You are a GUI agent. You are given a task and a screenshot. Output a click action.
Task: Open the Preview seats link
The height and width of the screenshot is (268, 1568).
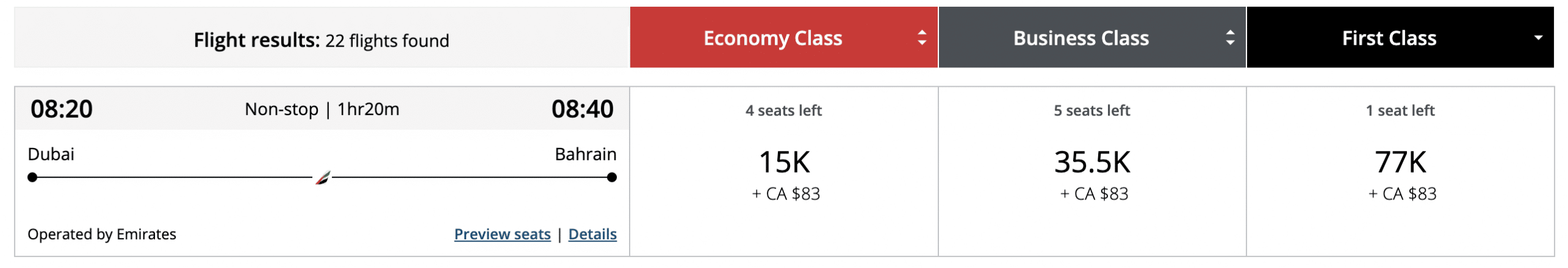click(x=502, y=234)
